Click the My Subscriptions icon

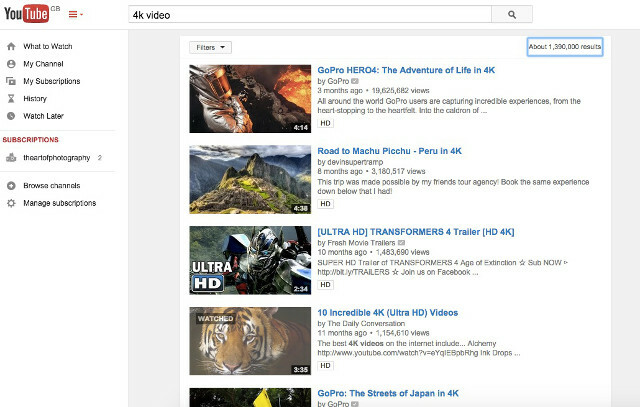click(x=11, y=81)
